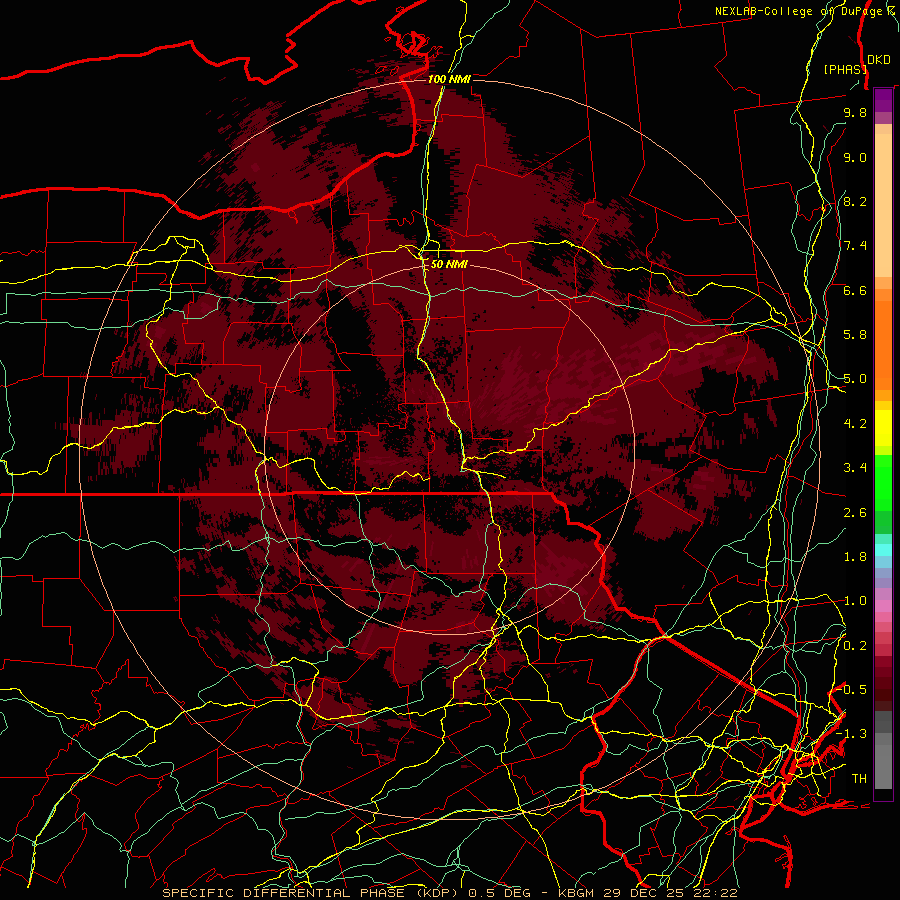Click the 50 NMI range ring label

[449, 265]
